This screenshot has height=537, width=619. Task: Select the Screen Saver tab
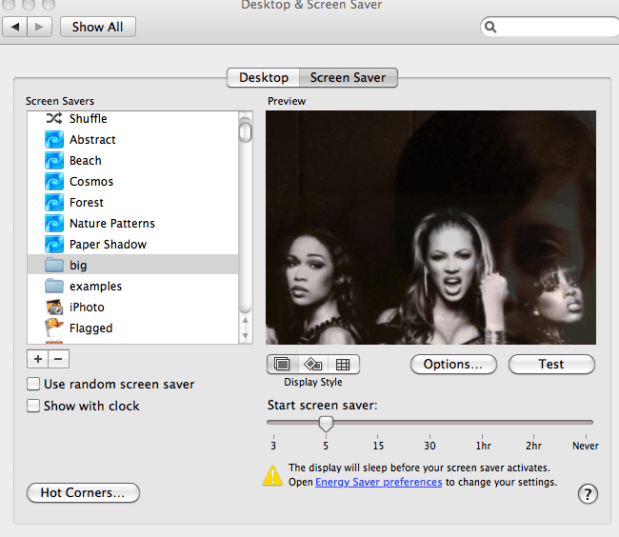[348, 77]
